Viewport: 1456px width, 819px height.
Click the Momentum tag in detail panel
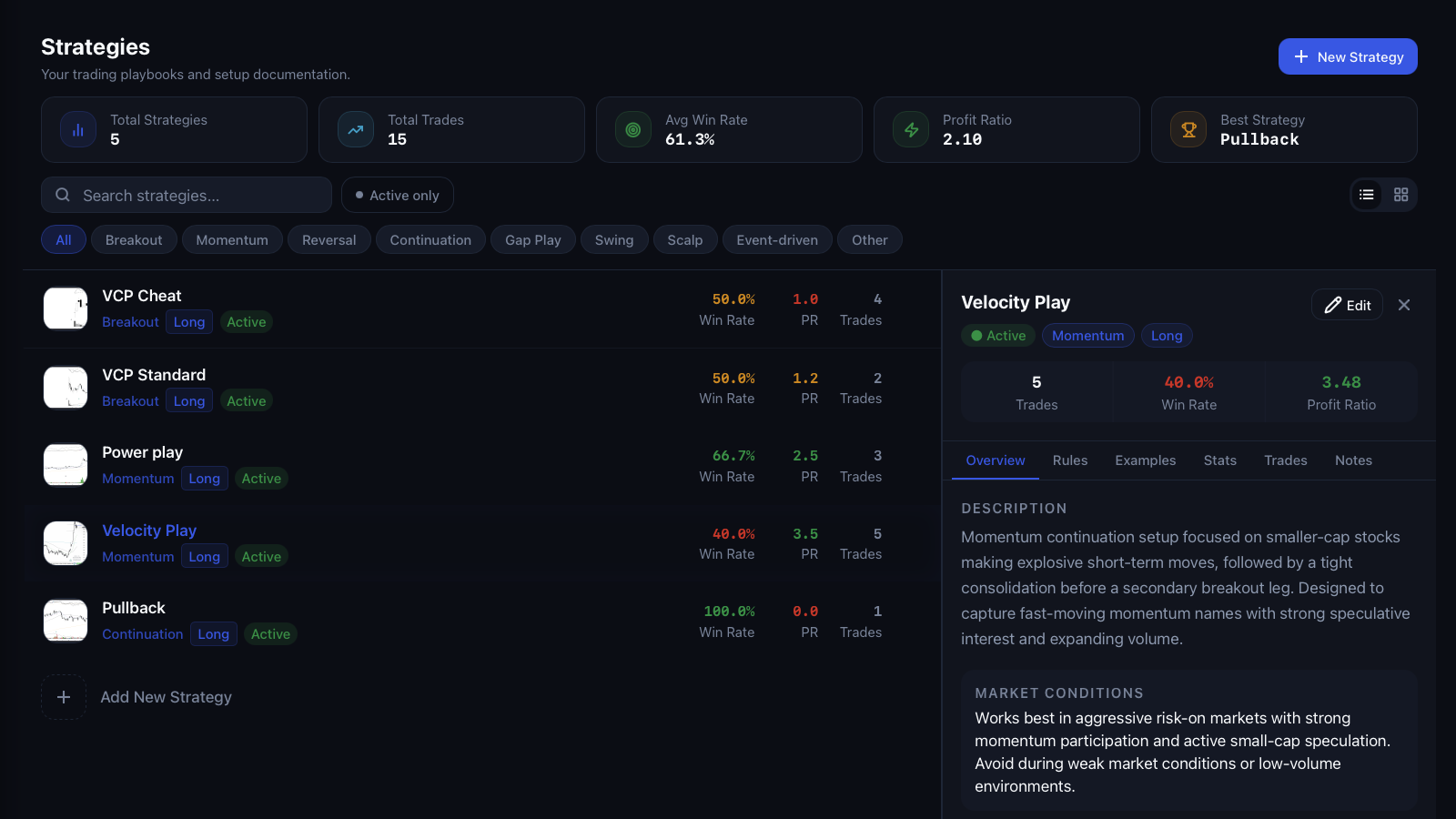pos(1088,336)
